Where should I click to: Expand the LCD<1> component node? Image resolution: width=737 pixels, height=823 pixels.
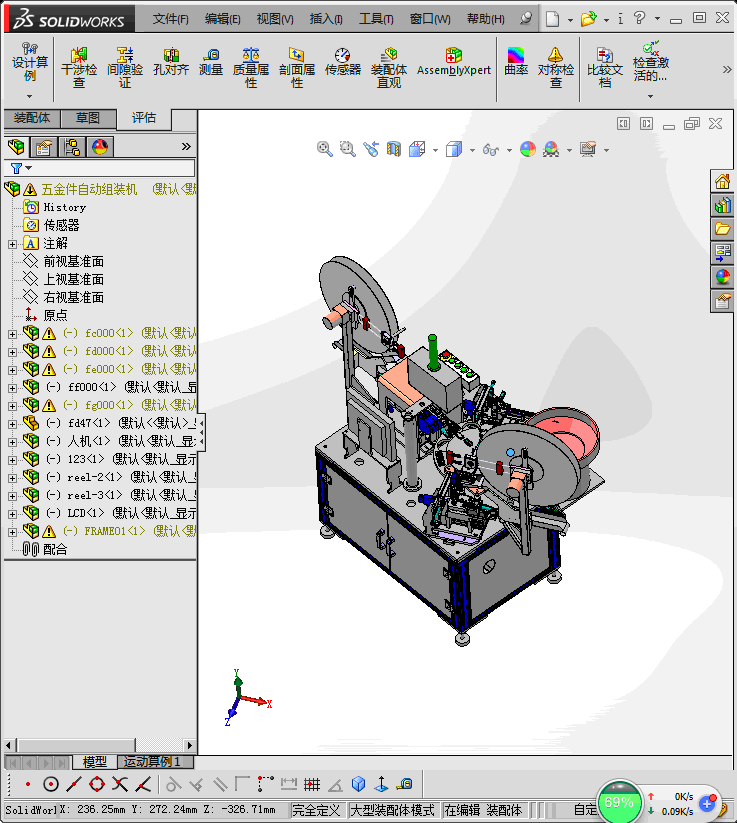coord(12,514)
